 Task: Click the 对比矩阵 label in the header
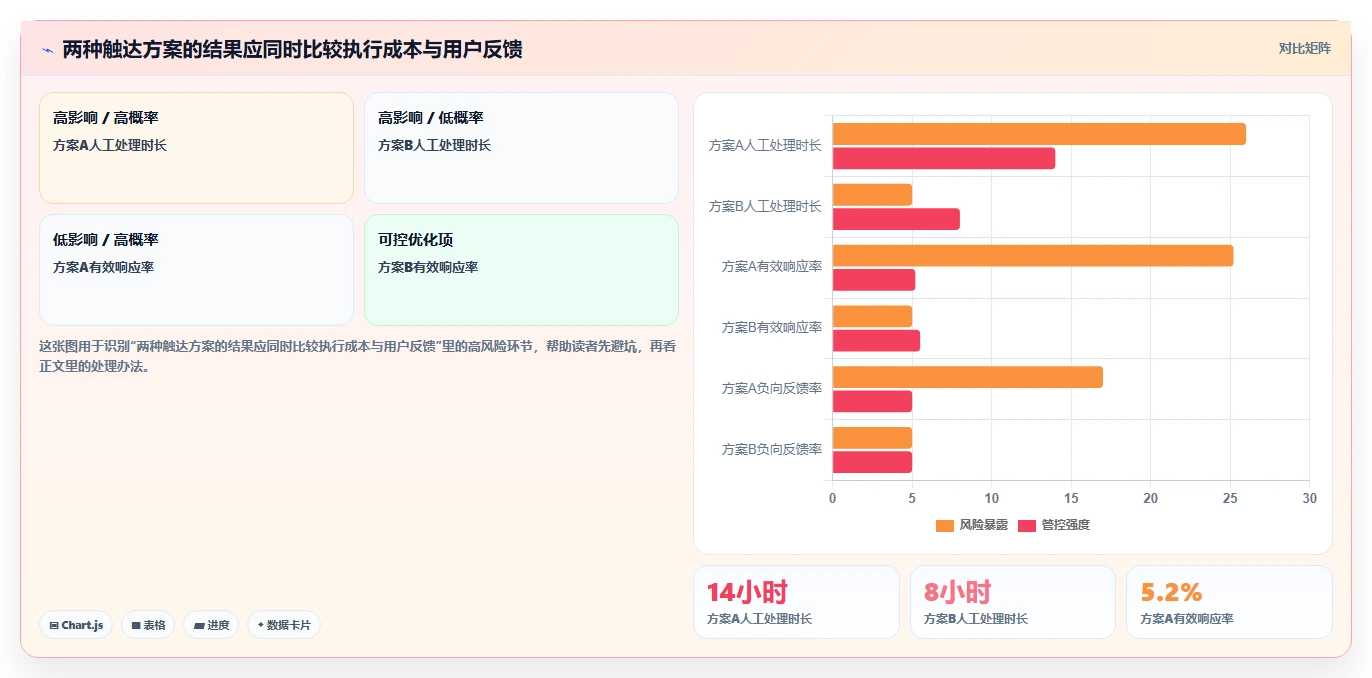point(1304,49)
